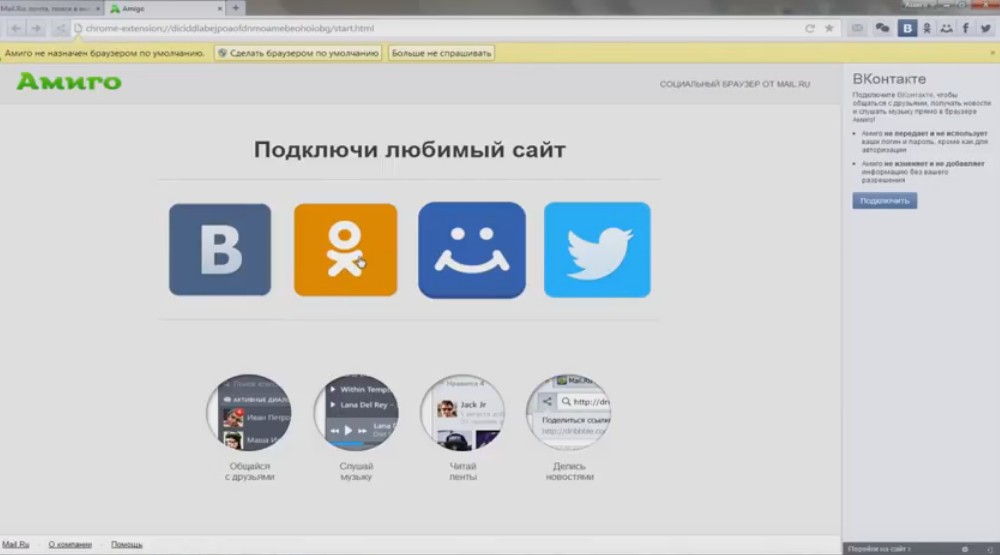Open Facebook toolbar icon

click(x=966, y=28)
